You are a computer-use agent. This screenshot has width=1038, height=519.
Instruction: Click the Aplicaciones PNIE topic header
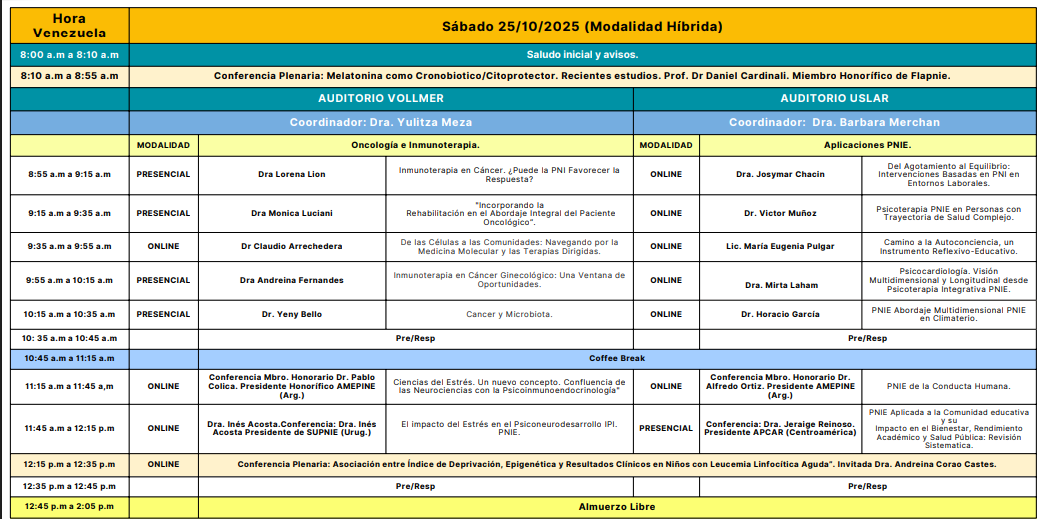pos(866,145)
